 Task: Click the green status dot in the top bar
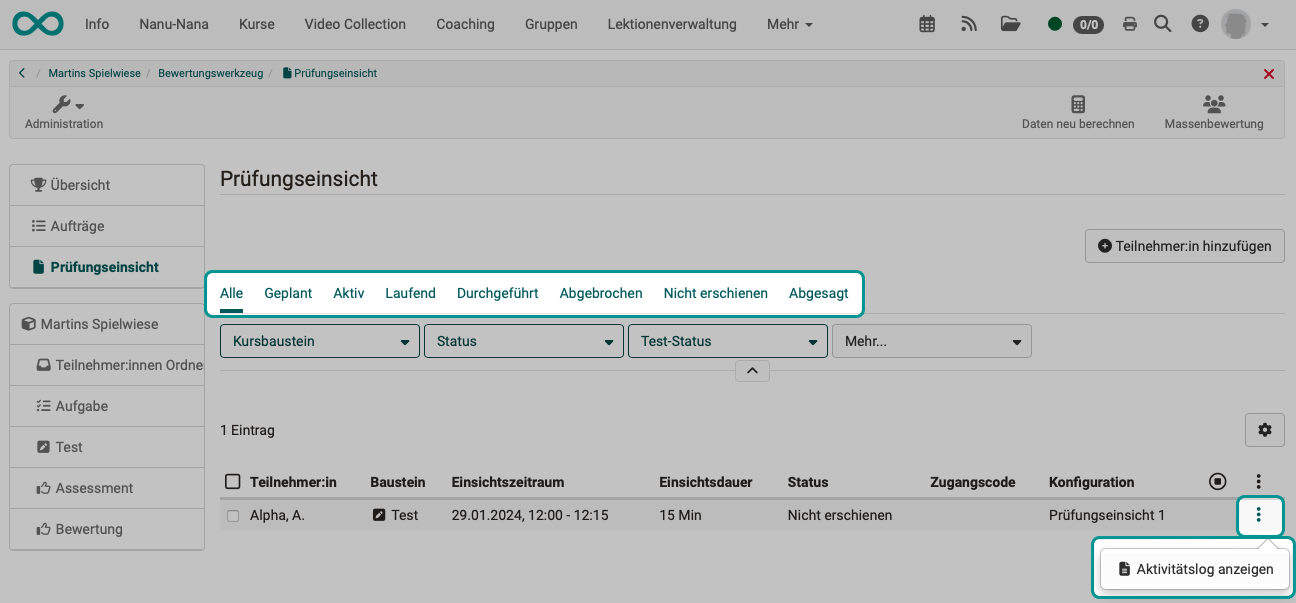click(1054, 23)
